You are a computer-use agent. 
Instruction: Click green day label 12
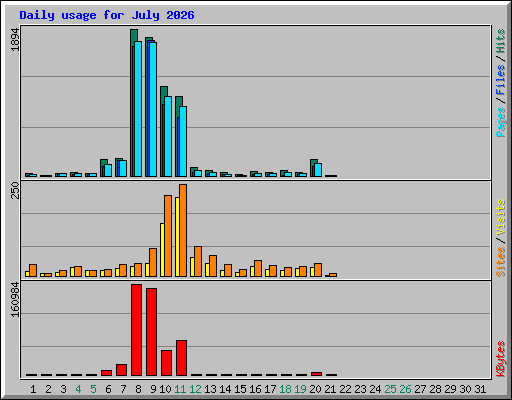click(195, 389)
